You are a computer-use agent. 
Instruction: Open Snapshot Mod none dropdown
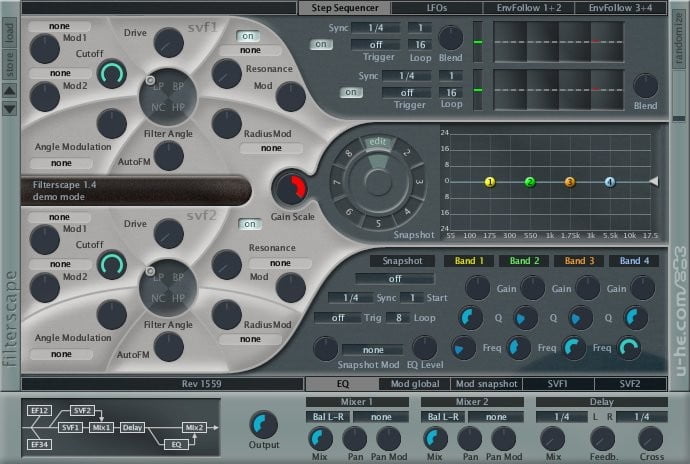pyautogui.click(x=373, y=350)
